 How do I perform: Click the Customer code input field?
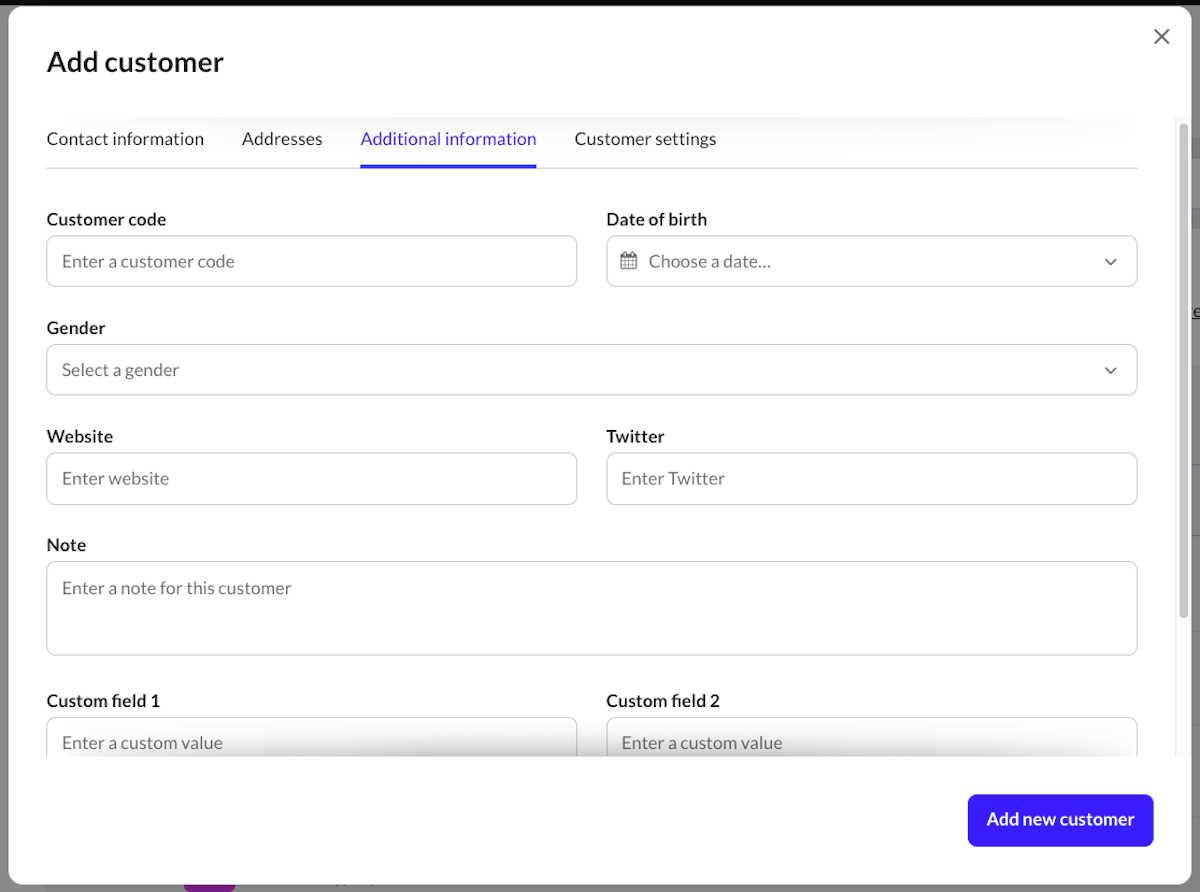(312, 261)
